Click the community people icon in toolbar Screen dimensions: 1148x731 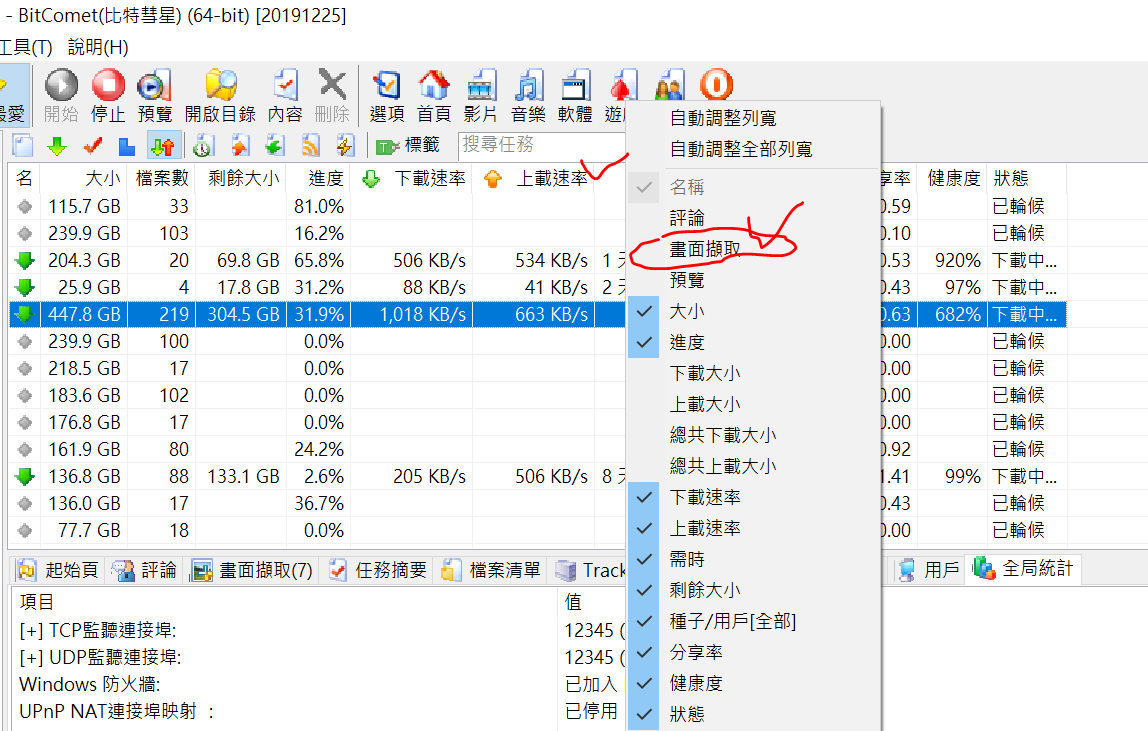[x=670, y=85]
